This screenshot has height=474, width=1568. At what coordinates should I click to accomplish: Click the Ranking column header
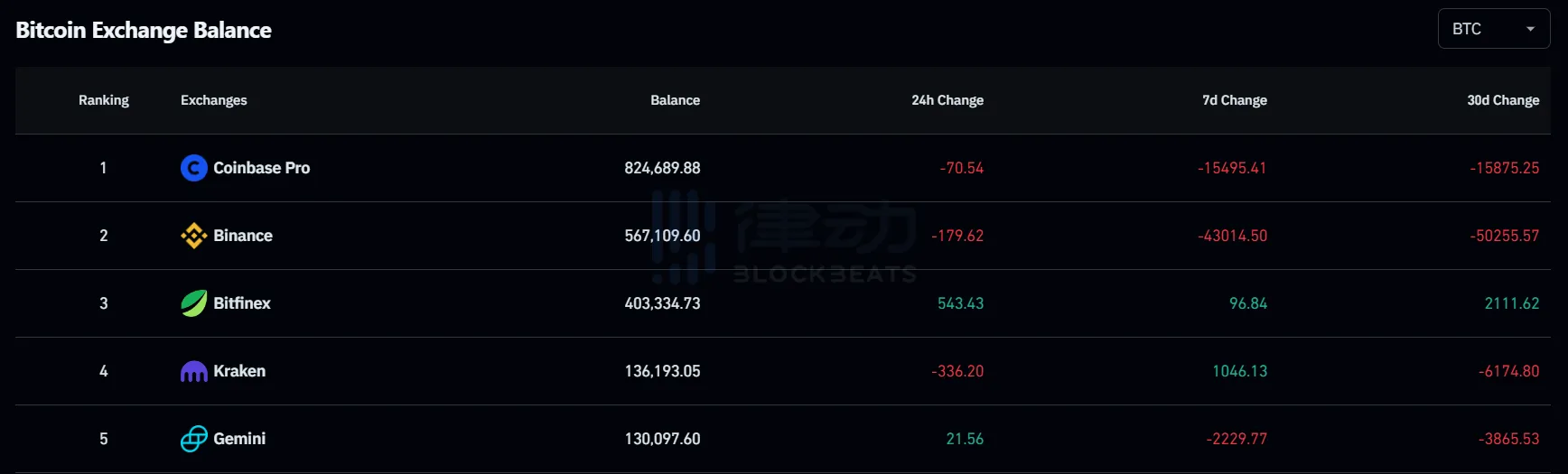coord(104,100)
